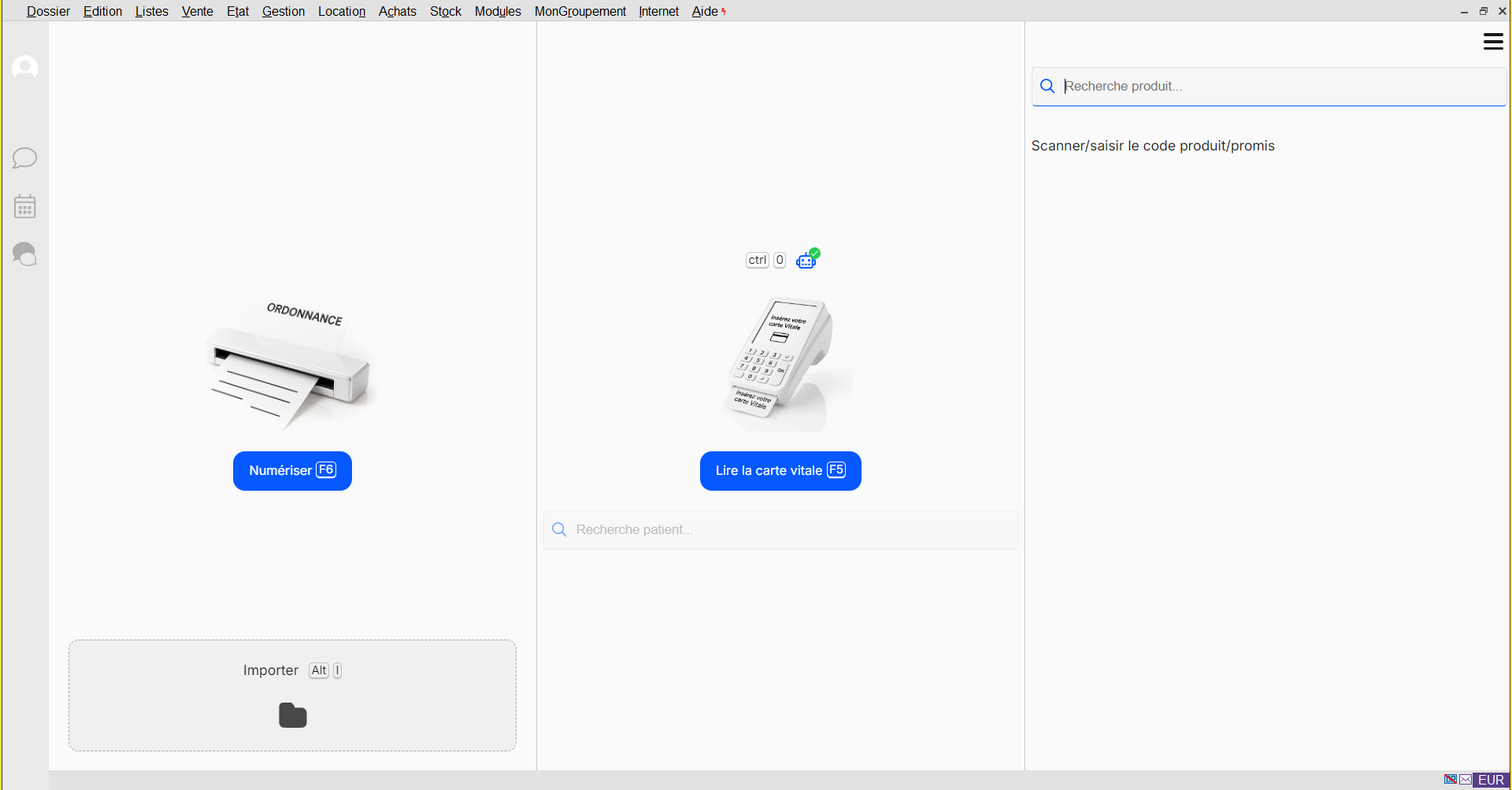
Task: Open the Vente menu
Action: click(x=198, y=11)
